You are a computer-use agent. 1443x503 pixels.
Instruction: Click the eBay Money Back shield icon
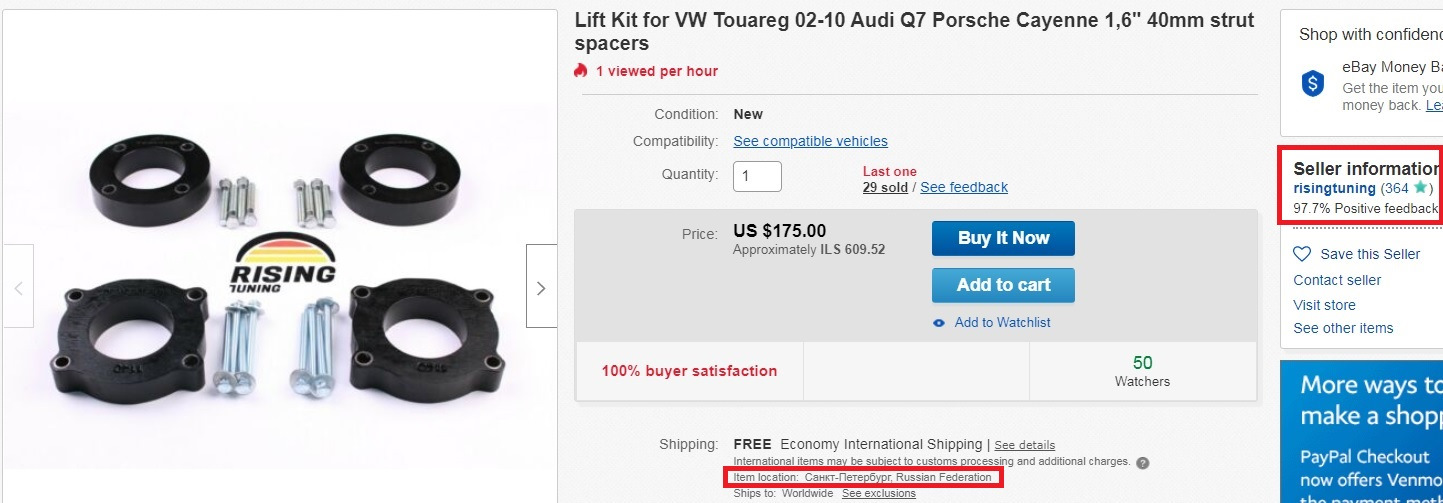tap(1313, 84)
